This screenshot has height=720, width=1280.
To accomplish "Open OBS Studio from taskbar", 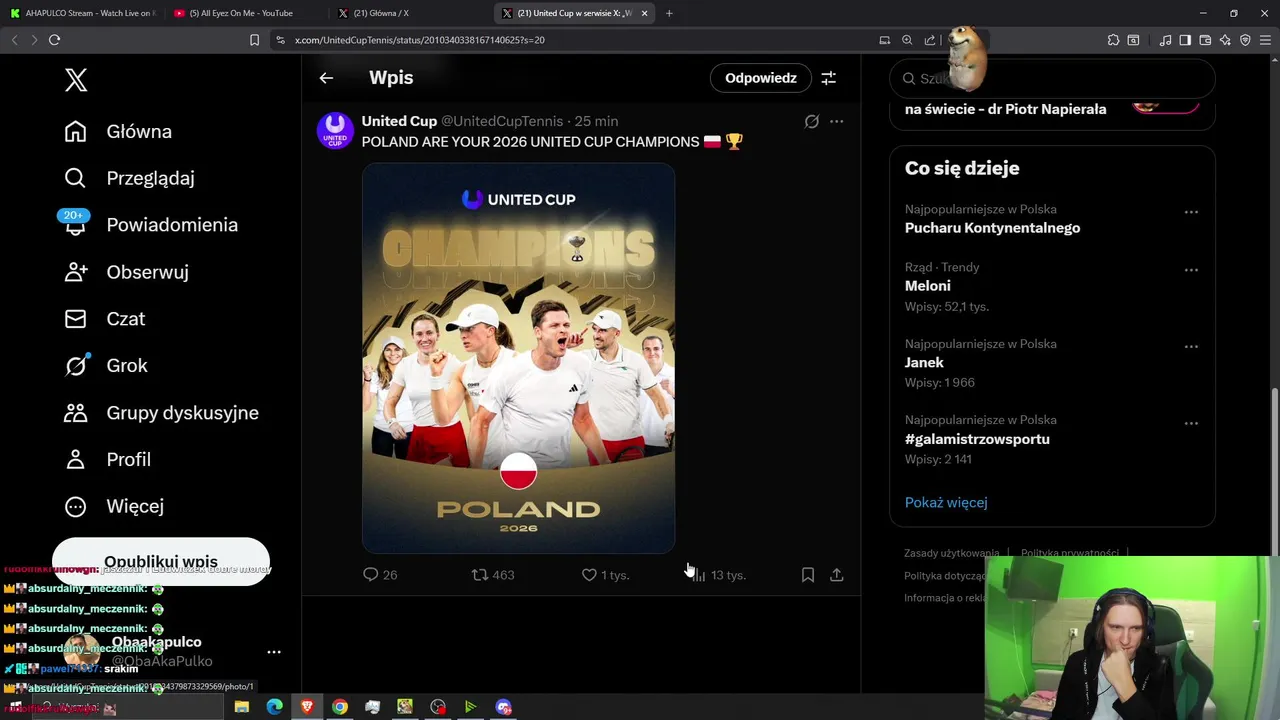I will point(438,707).
